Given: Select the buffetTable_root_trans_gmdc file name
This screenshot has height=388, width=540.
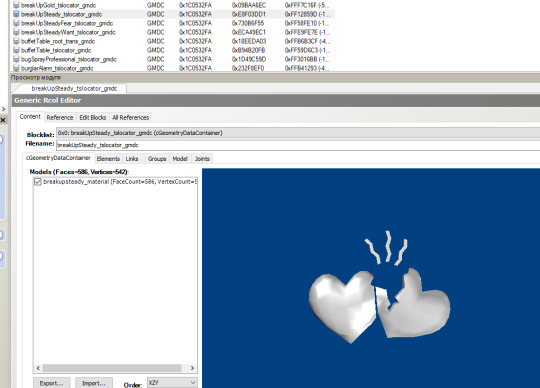Looking at the screenshot, I should tap(58, 41).
